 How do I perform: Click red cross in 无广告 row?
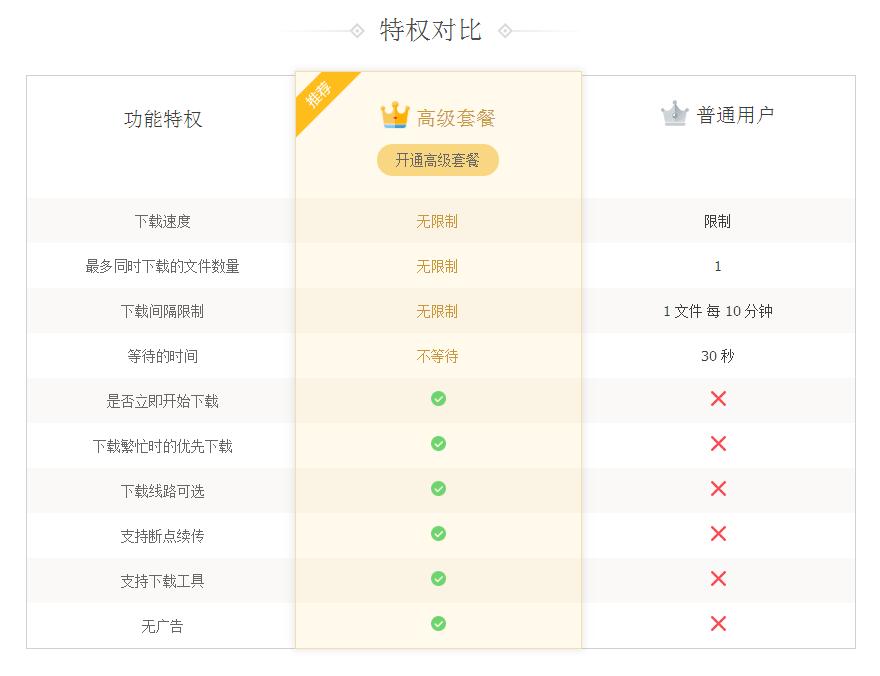tap(718, 624)
